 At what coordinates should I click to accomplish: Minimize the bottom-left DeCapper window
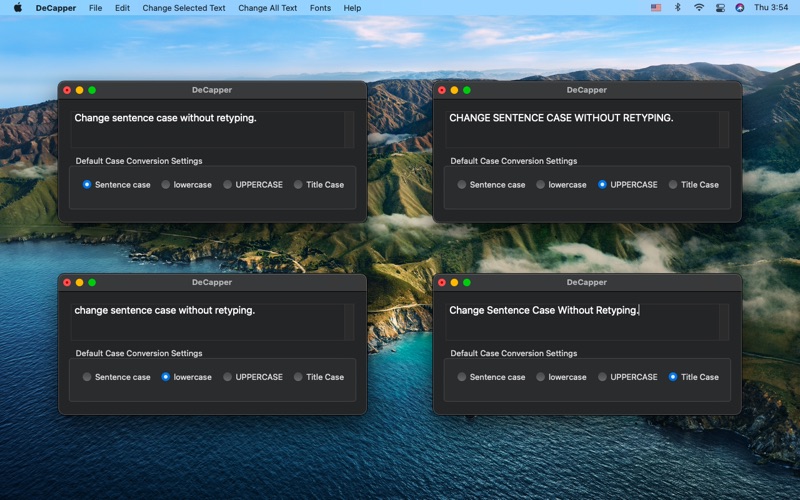point(80,282)
